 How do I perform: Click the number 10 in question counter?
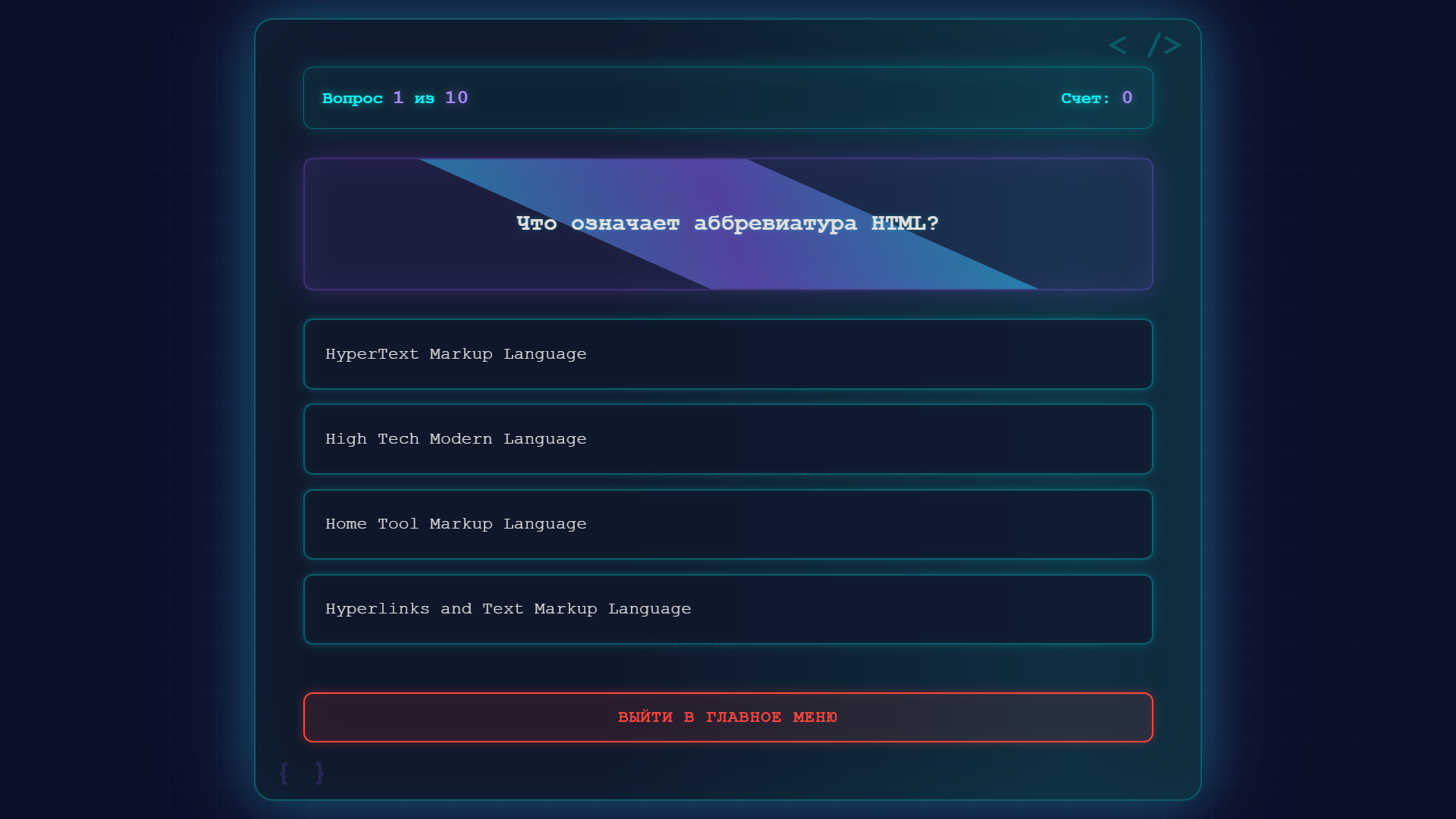455,97
